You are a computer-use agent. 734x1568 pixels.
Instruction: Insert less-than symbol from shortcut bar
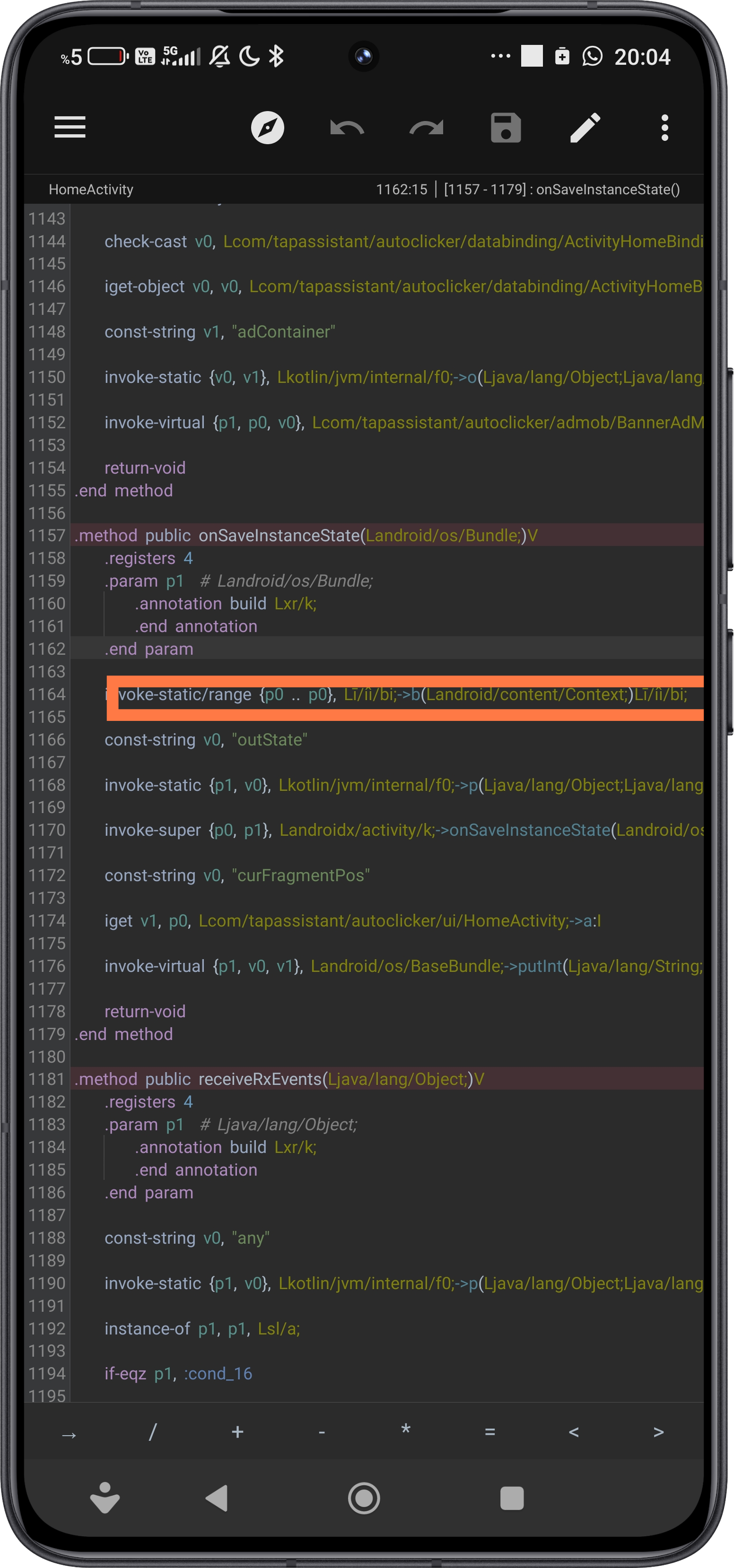pyautogui.click(x=574, y=1432)
